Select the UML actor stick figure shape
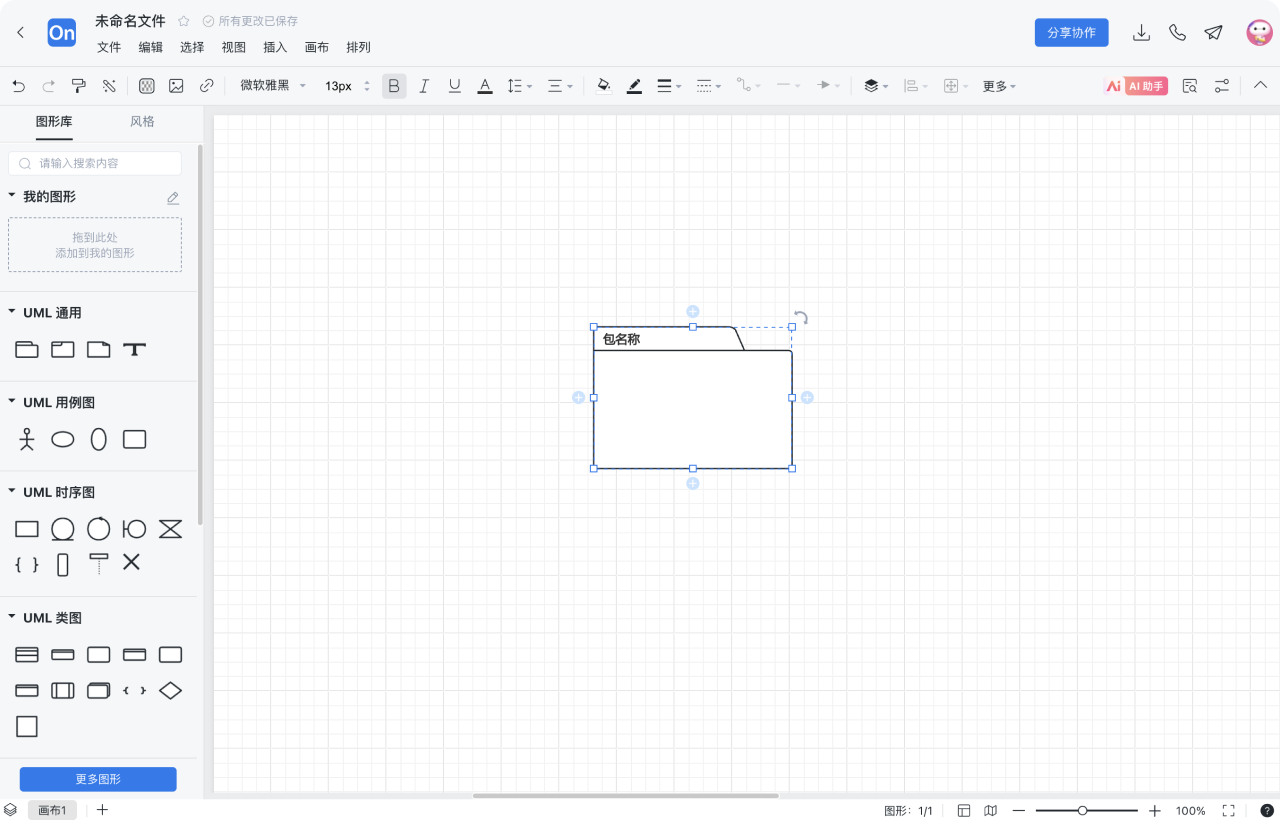 [x=27, y=439]
